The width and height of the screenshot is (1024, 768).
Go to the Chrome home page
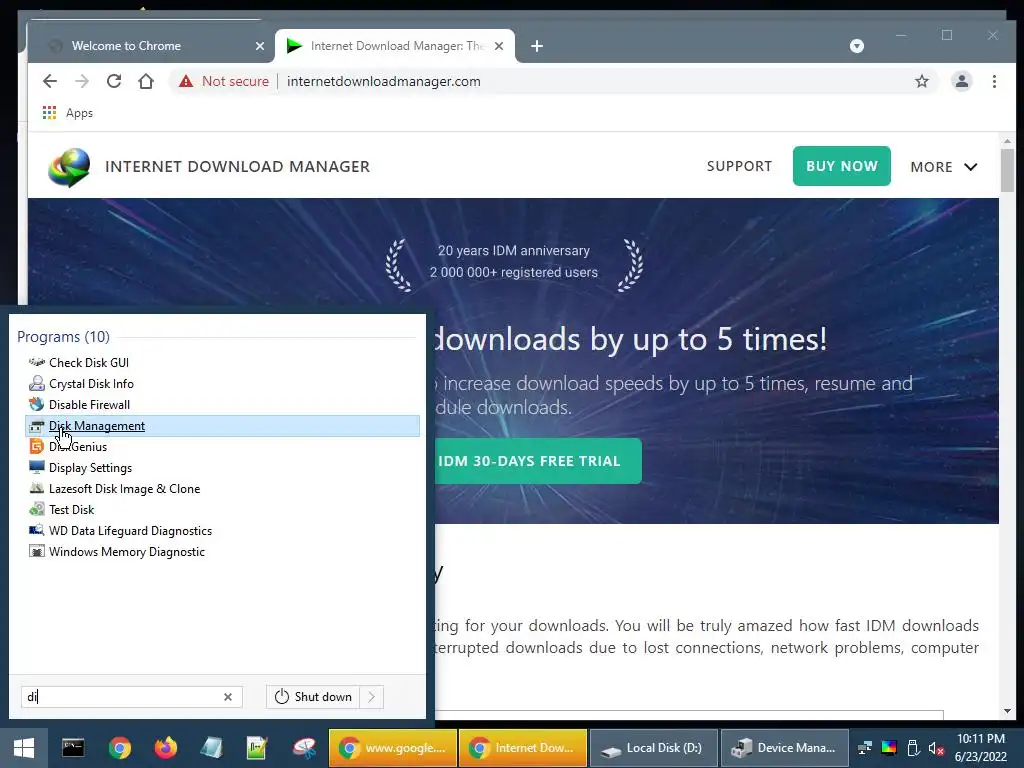point(146,81)
